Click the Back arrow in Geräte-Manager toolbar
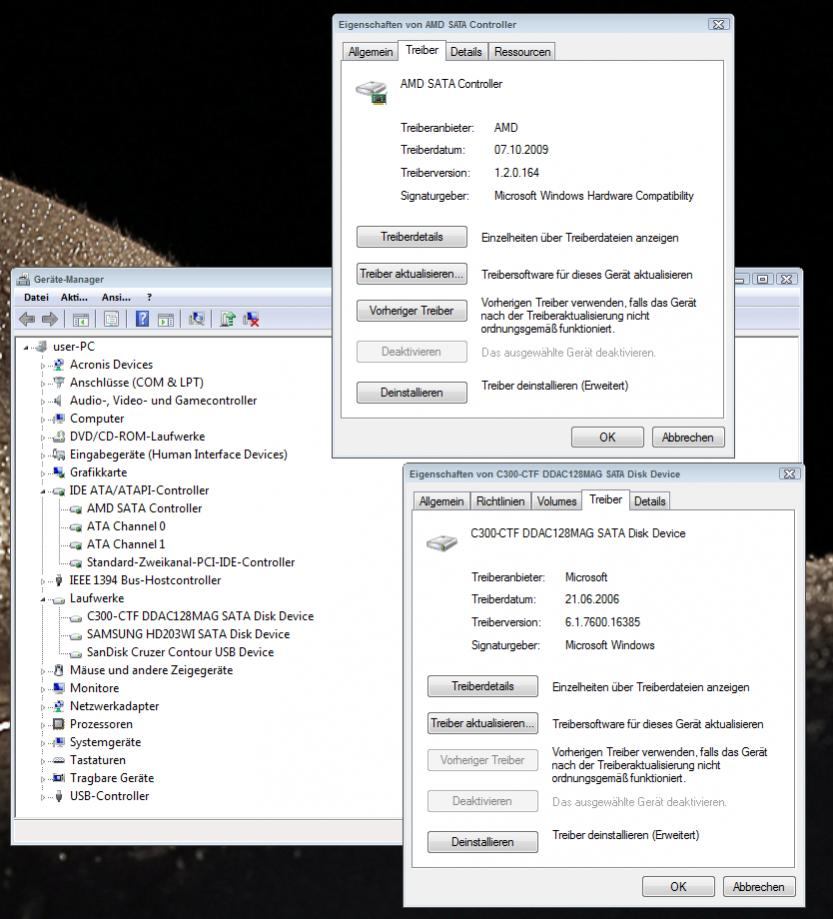The width and height of the screenshot is (833, 919). click(28, 319)
